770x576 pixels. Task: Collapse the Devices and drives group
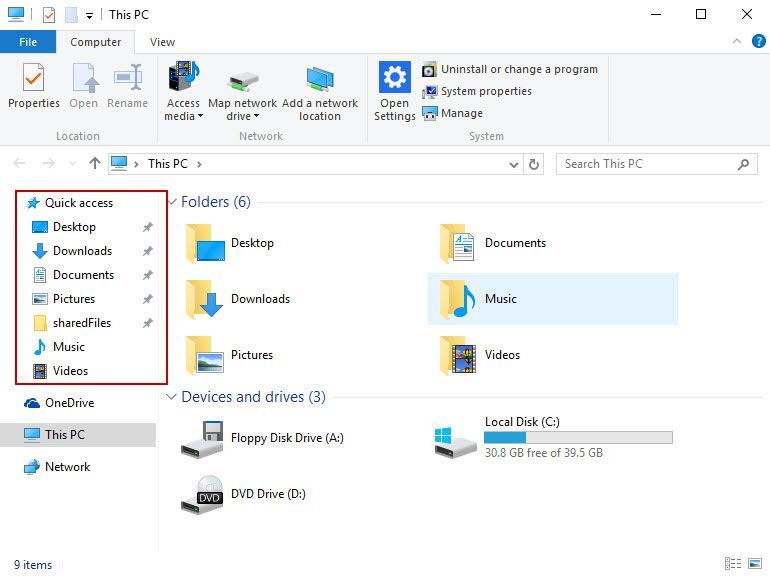171,396
